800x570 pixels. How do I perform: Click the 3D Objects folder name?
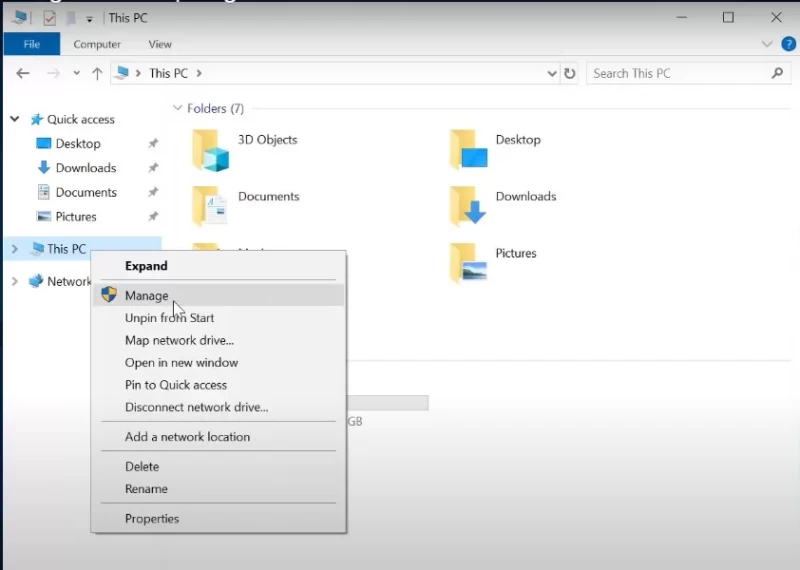point(267,140)
